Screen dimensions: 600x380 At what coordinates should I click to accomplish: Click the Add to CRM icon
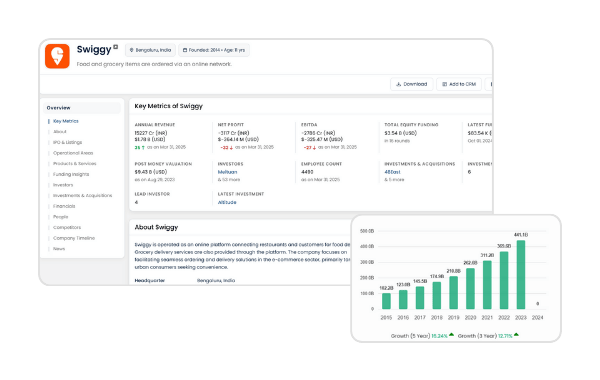point(444,84)
